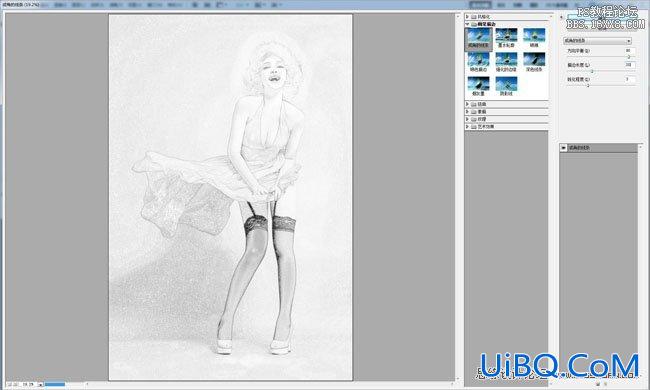650x390 pixels.
Task: Hide the filter thumbnails with the collapse arrow
Action: pyautogui.click(x=561, y=17)
